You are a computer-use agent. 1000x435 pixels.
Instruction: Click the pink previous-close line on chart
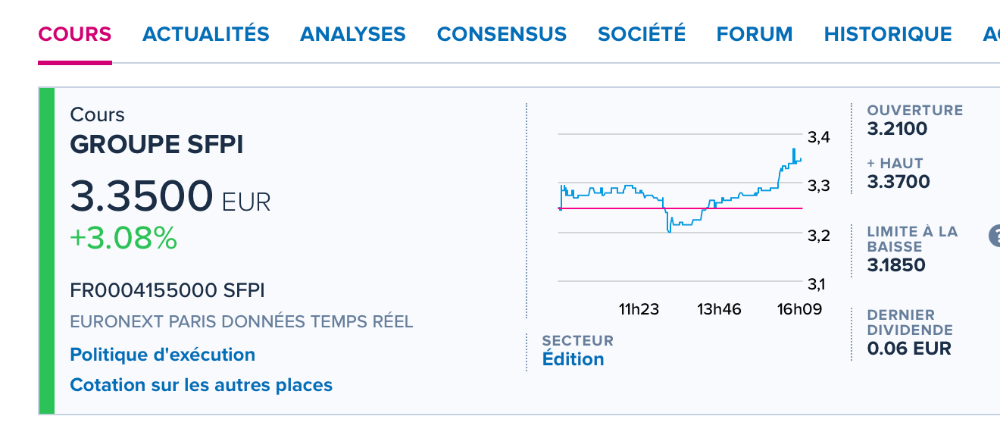coord(620,208)
